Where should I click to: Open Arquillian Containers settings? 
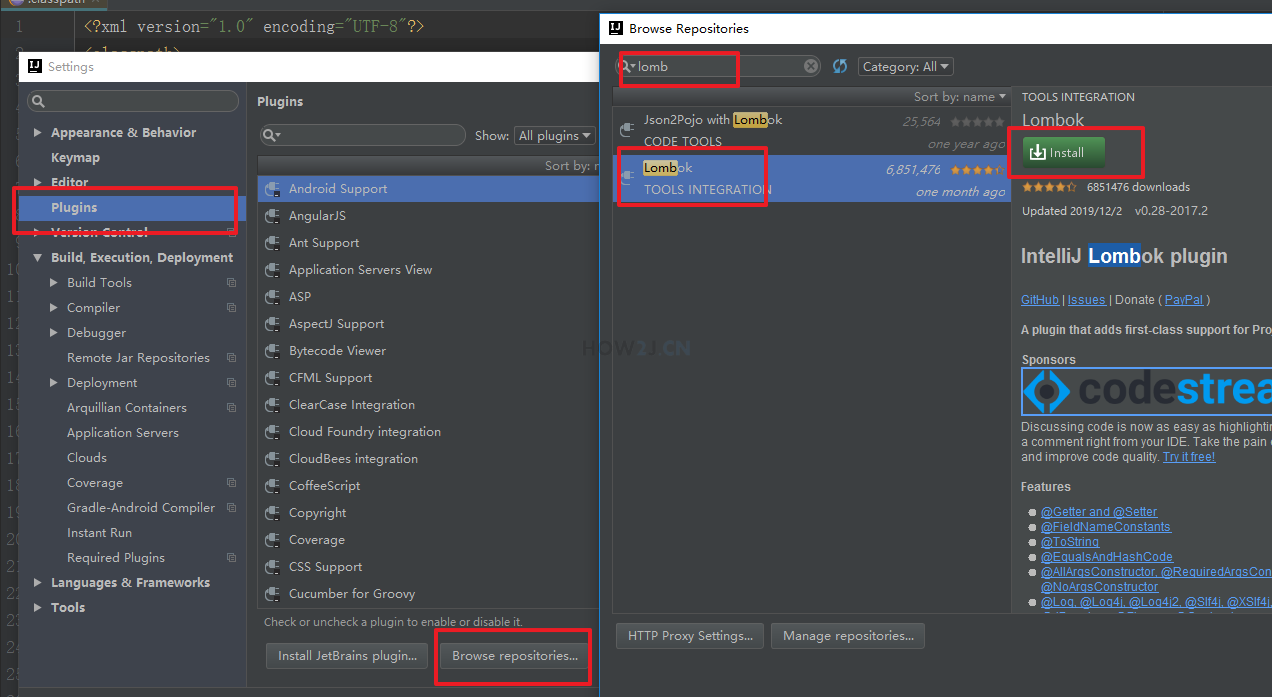(127, 408)
